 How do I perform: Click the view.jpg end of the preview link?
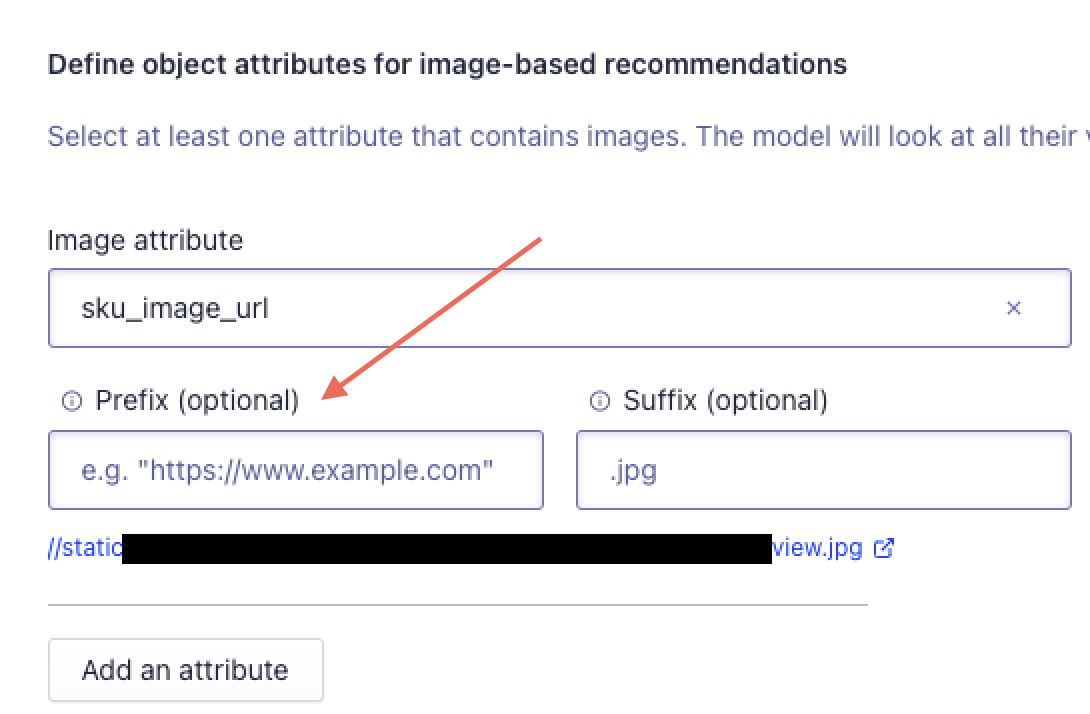click(818, 548)
